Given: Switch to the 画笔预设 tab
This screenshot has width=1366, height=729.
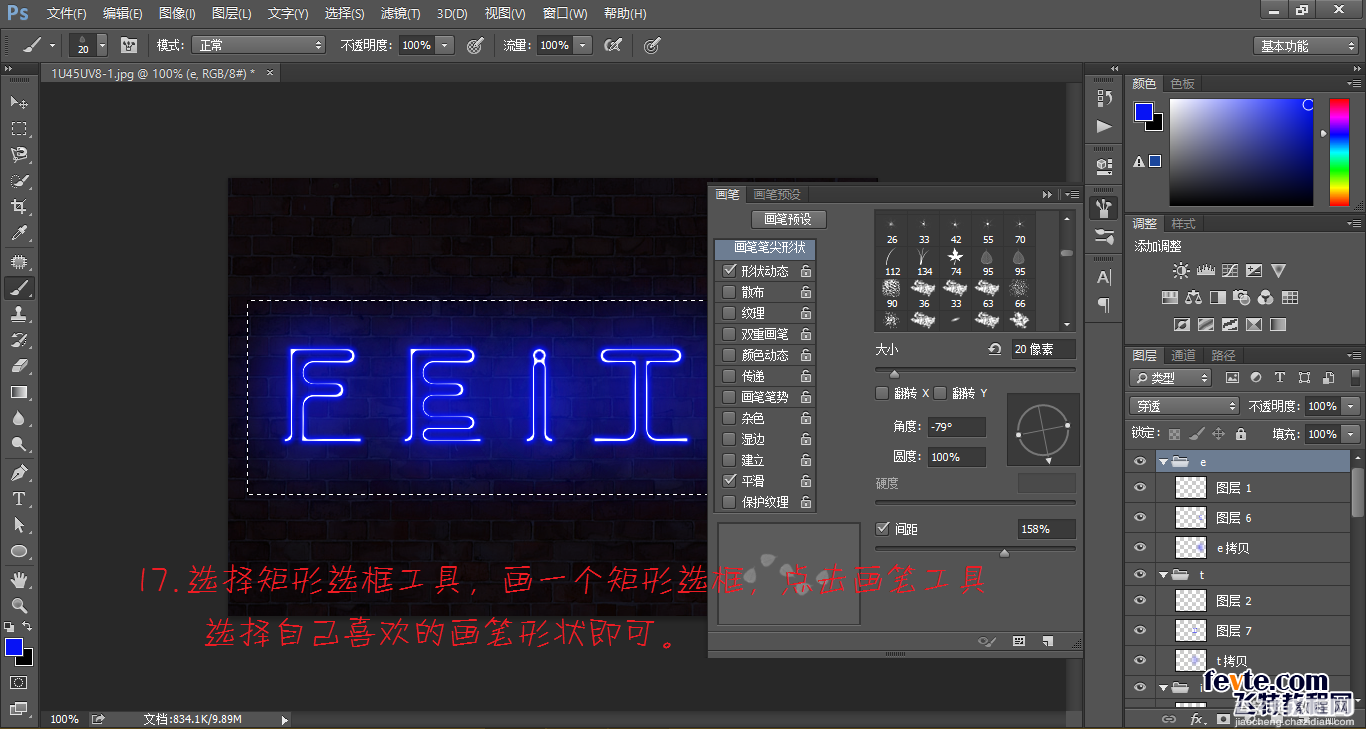Looking at the screenshot, I should coord(777,194).
